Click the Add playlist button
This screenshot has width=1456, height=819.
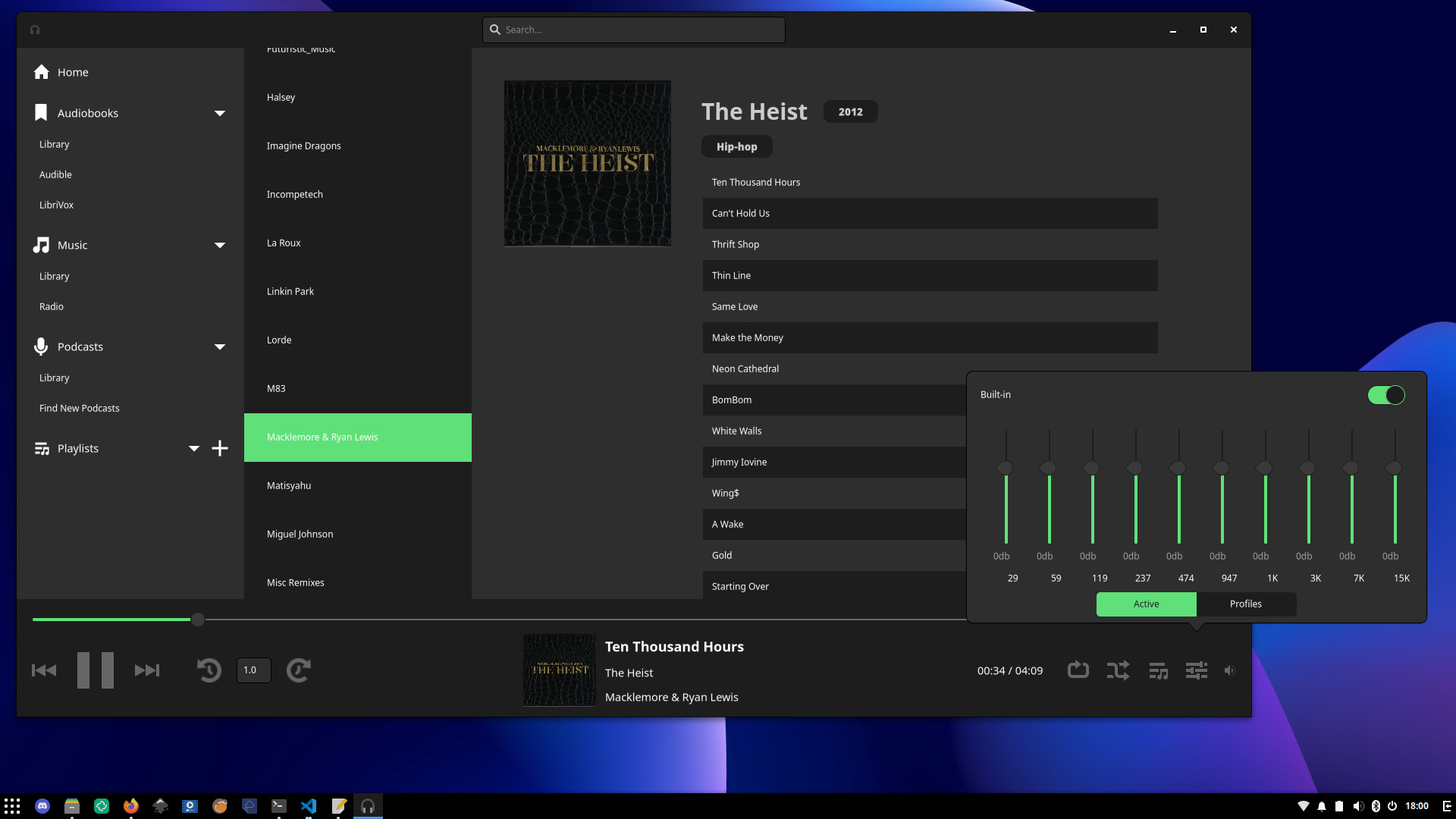pyautogui.click(x=220, y=448)
